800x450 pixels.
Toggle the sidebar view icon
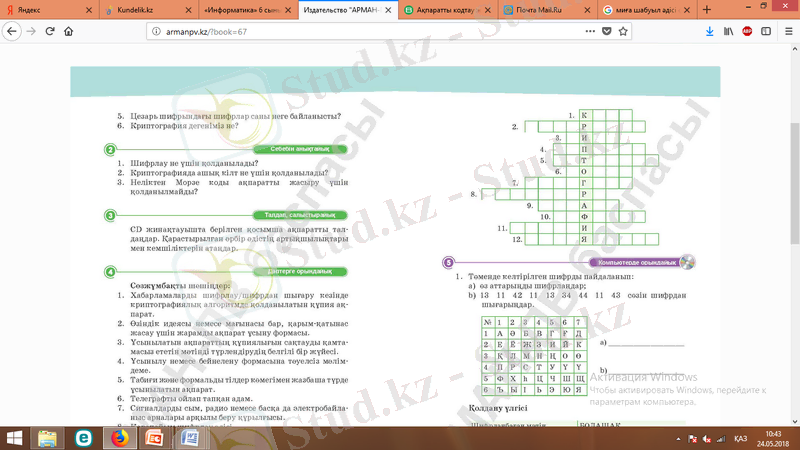(x=764, y=31)
